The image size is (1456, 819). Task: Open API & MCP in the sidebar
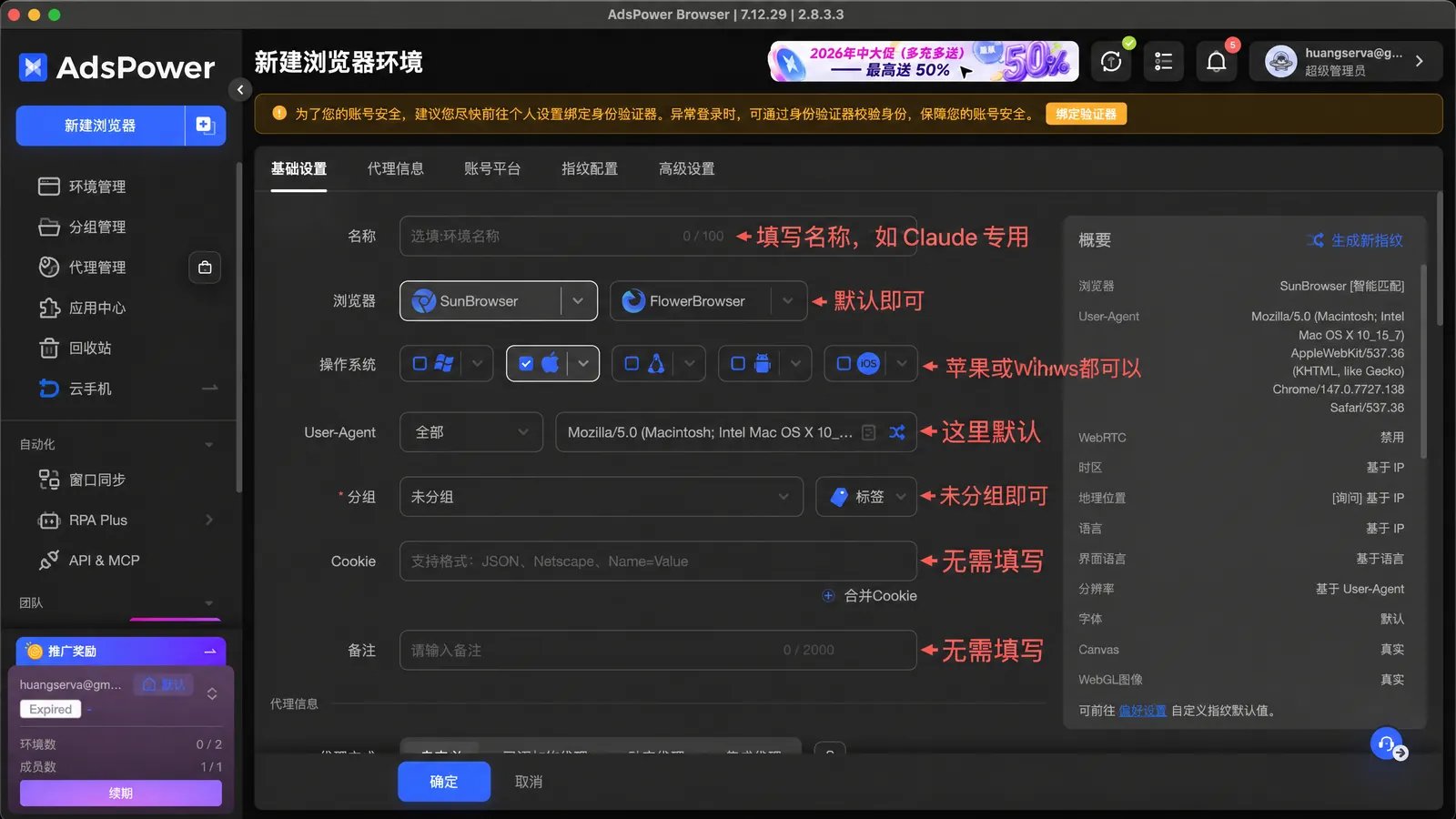click(89, 561)
